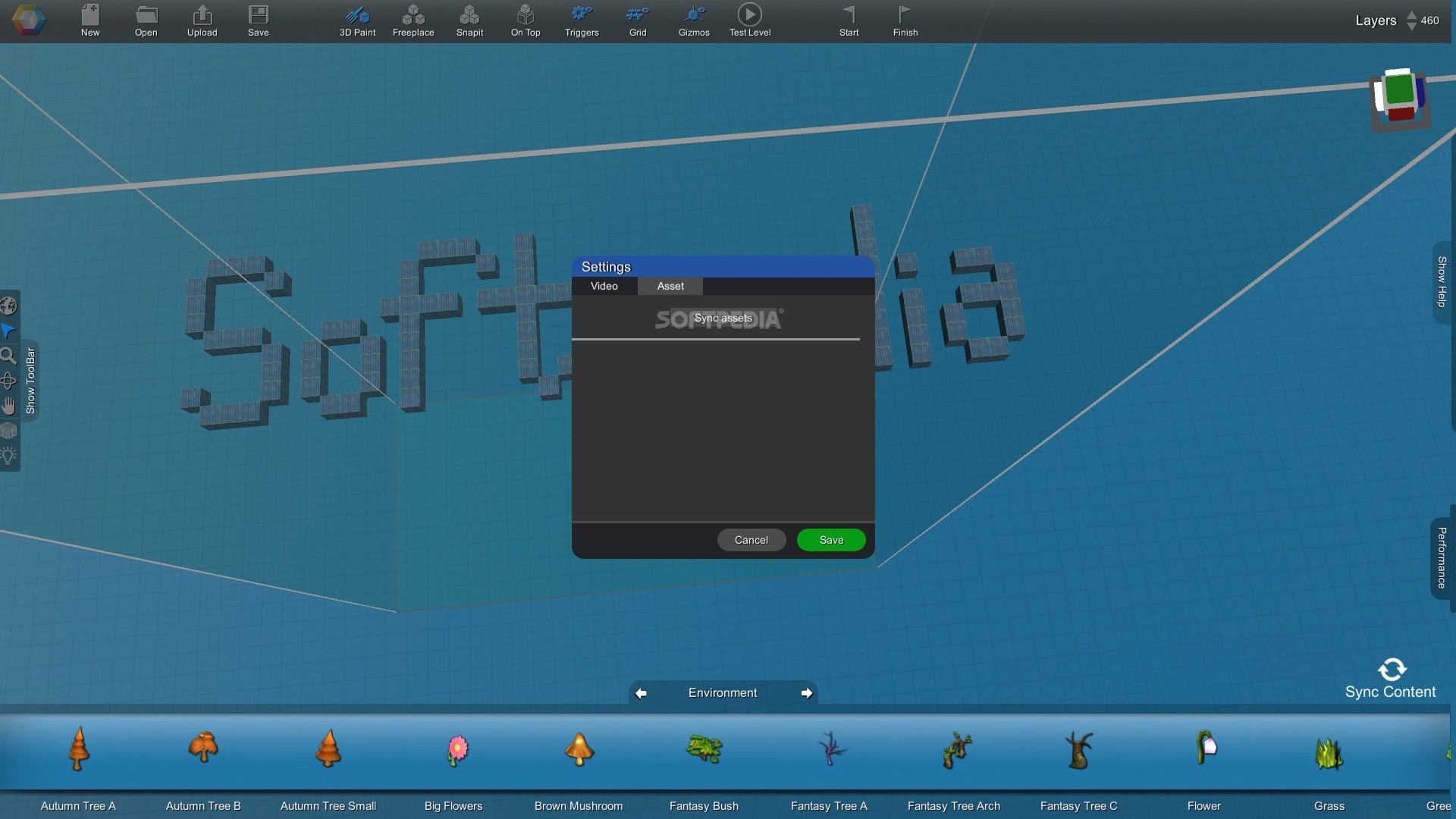
Task: Toggle the On Top option
Action: click(x=526, y=20)
